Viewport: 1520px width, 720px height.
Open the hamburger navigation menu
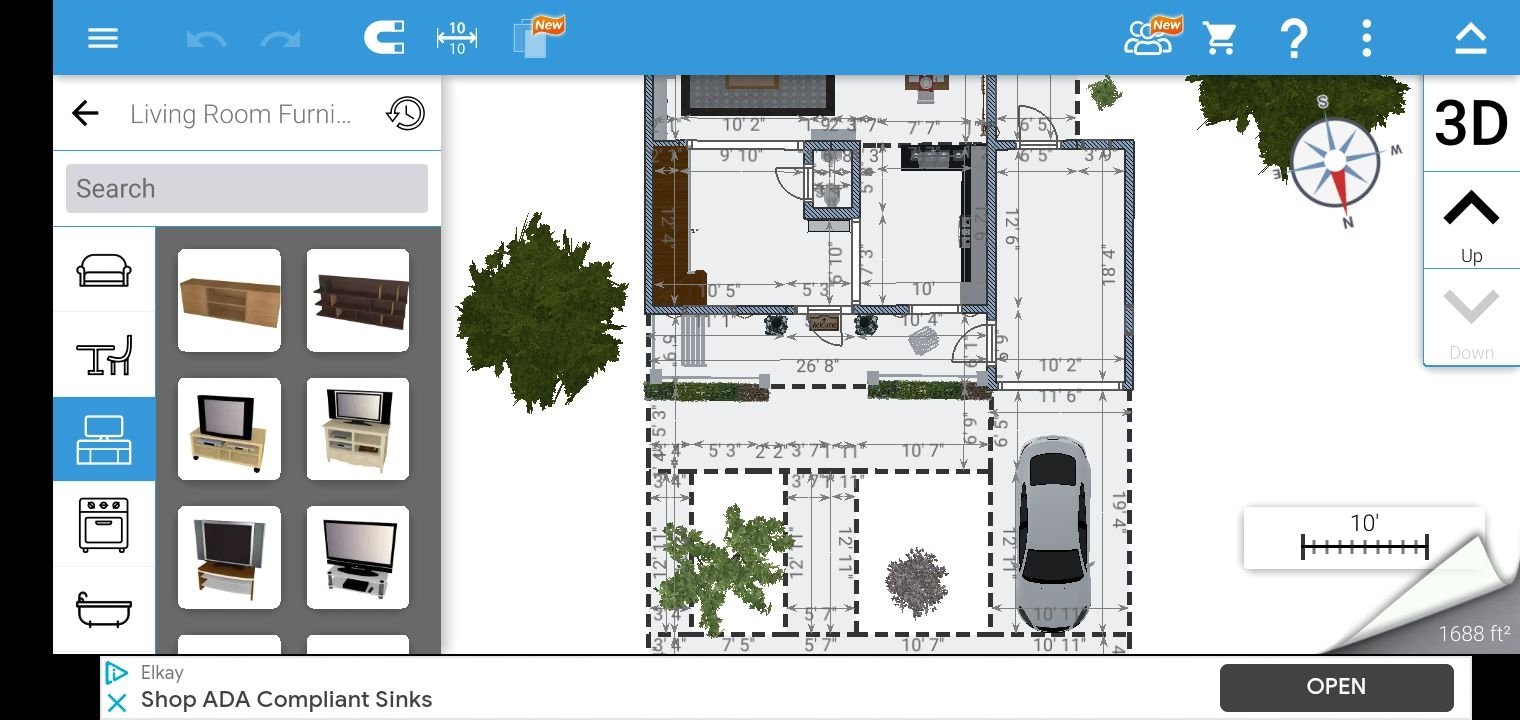102,37
